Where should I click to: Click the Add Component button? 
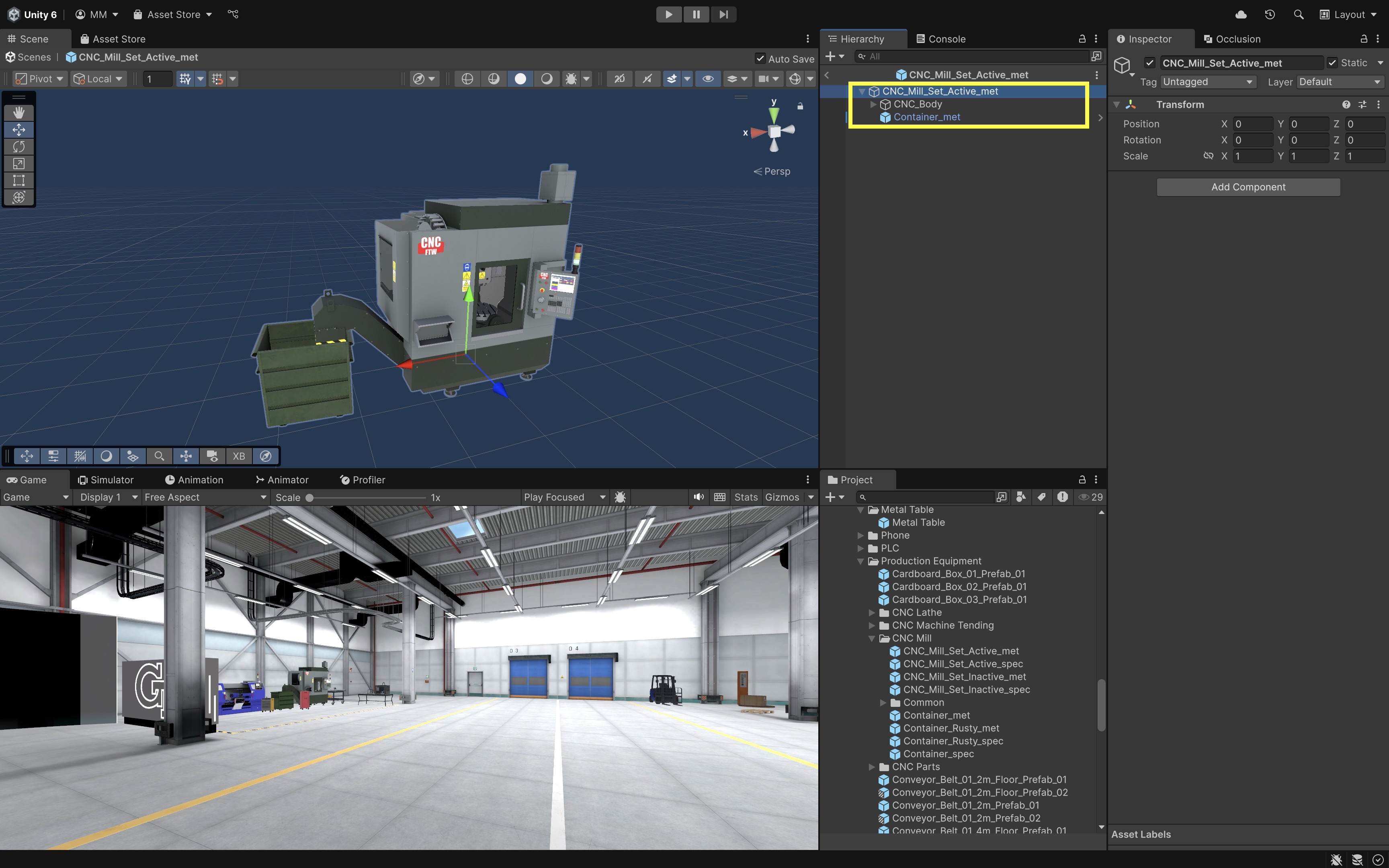[1248, 187]
